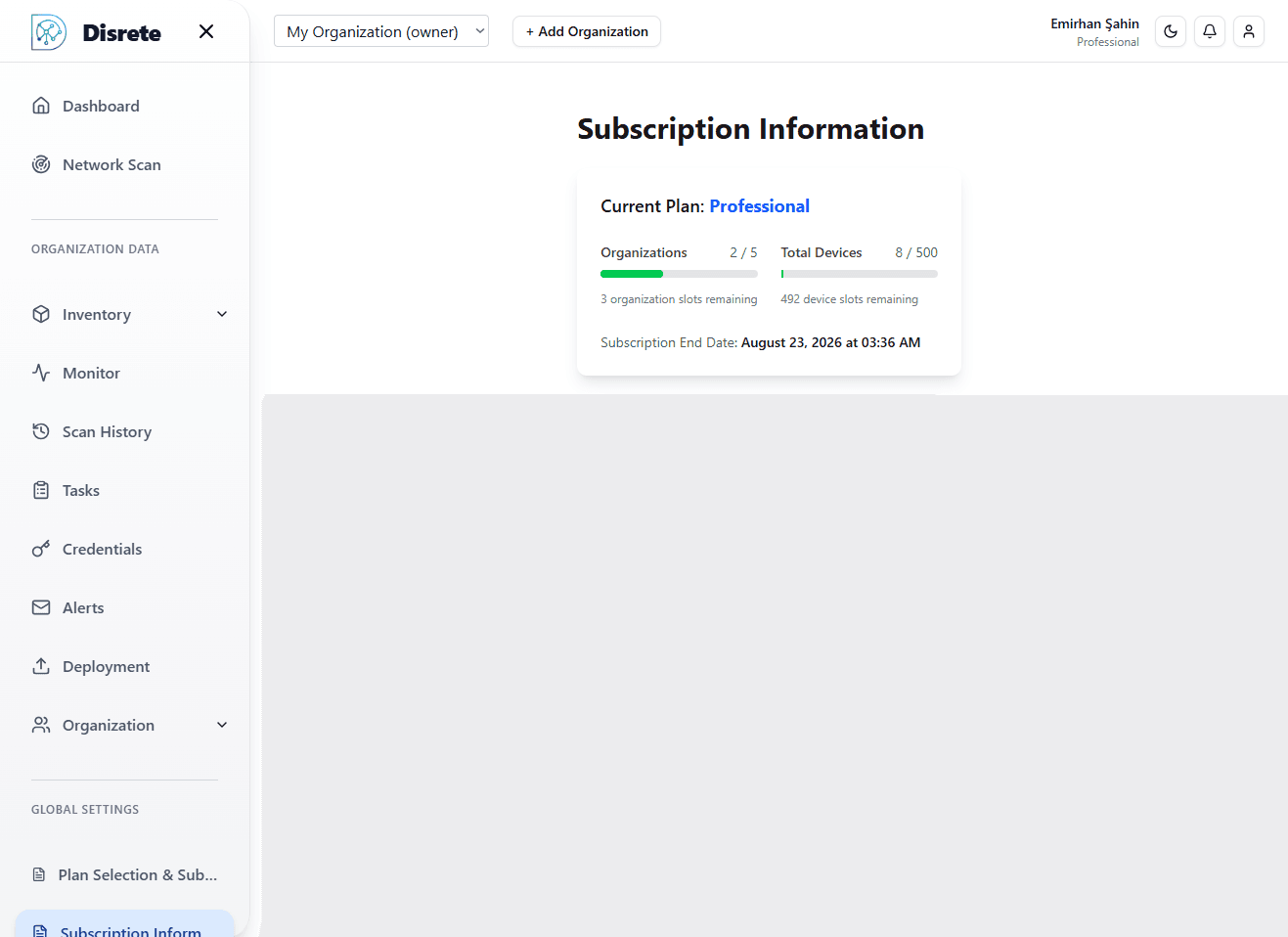This screenshot has height=937, width=1288.
Task: Open notifications bell icon
Action: point(1210,31)
